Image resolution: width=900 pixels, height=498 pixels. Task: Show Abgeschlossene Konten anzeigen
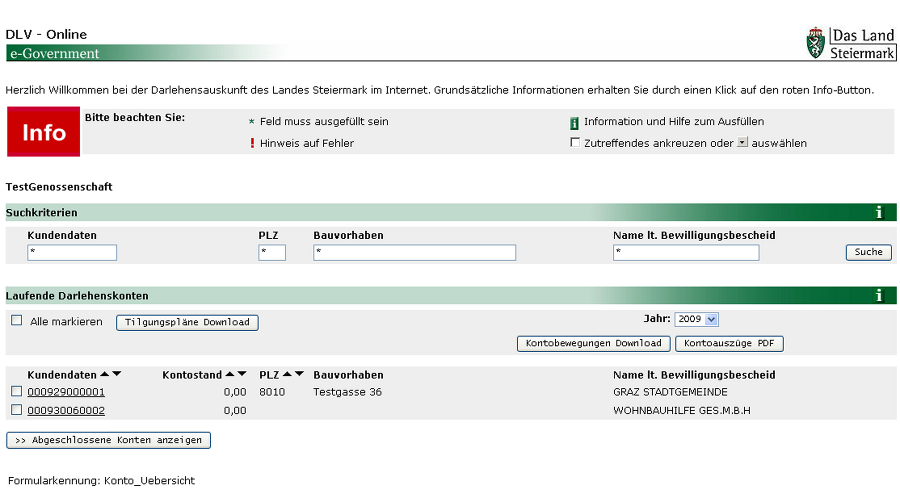click(108, 440)
